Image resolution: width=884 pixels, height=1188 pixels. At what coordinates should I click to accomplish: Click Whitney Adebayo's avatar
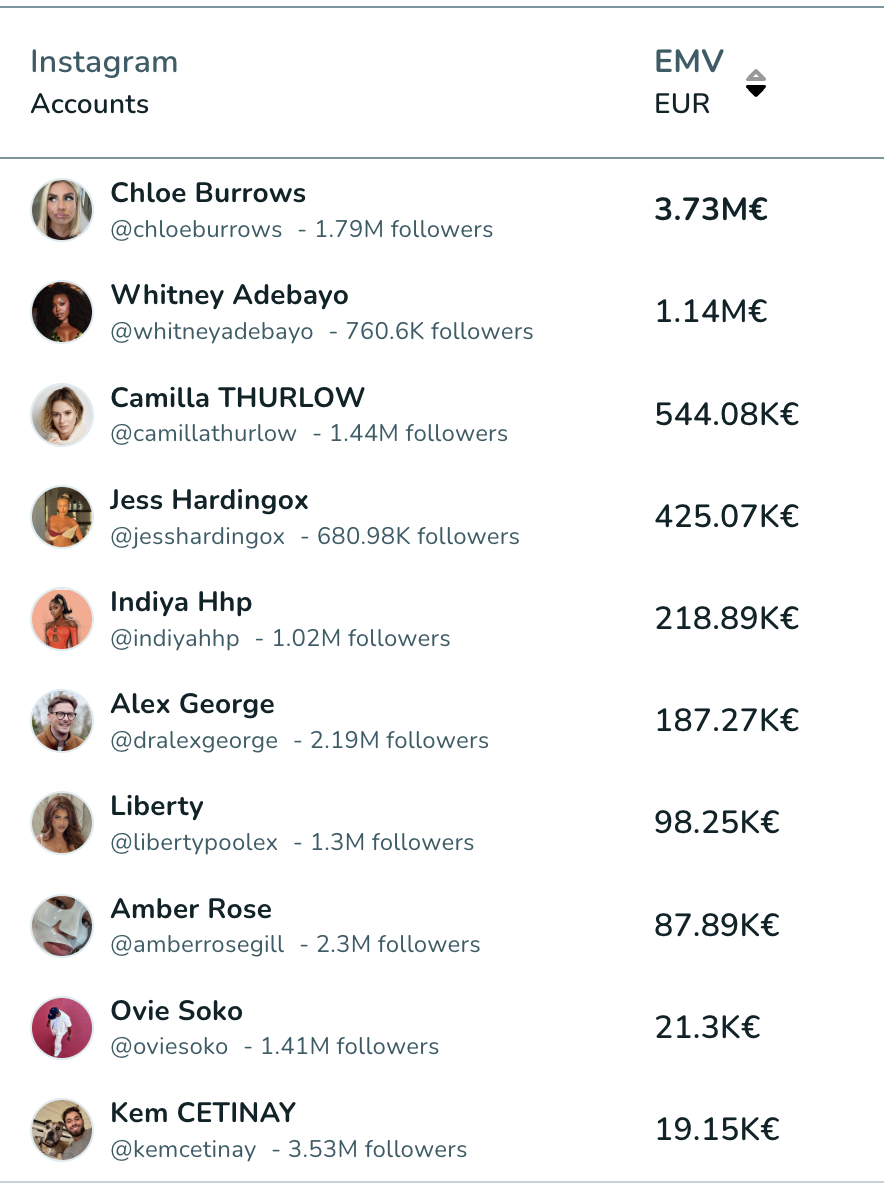coord(62,312)
